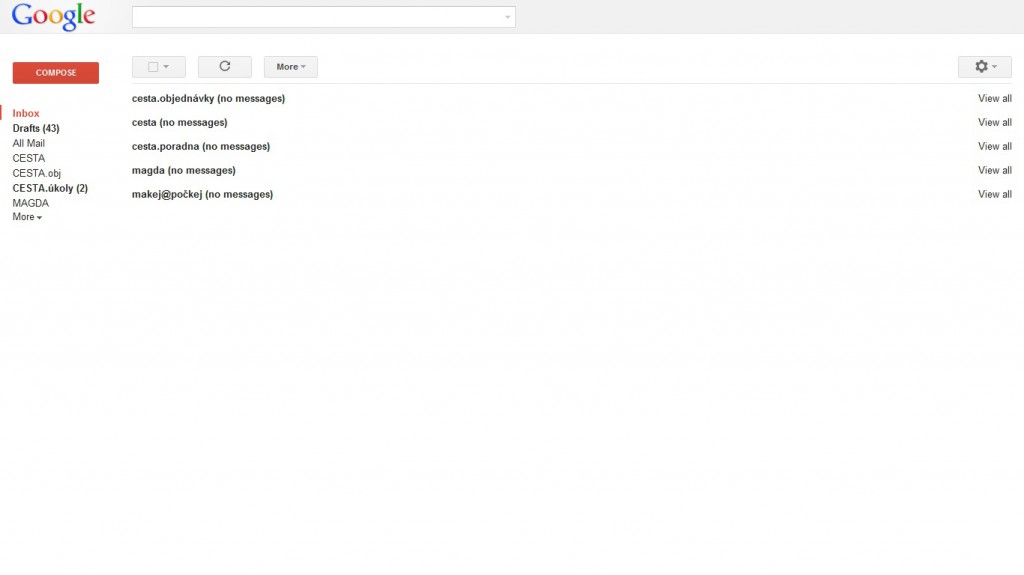Click the refresh button
This screenshot has height=575, width=1024.
click(225, 67)
